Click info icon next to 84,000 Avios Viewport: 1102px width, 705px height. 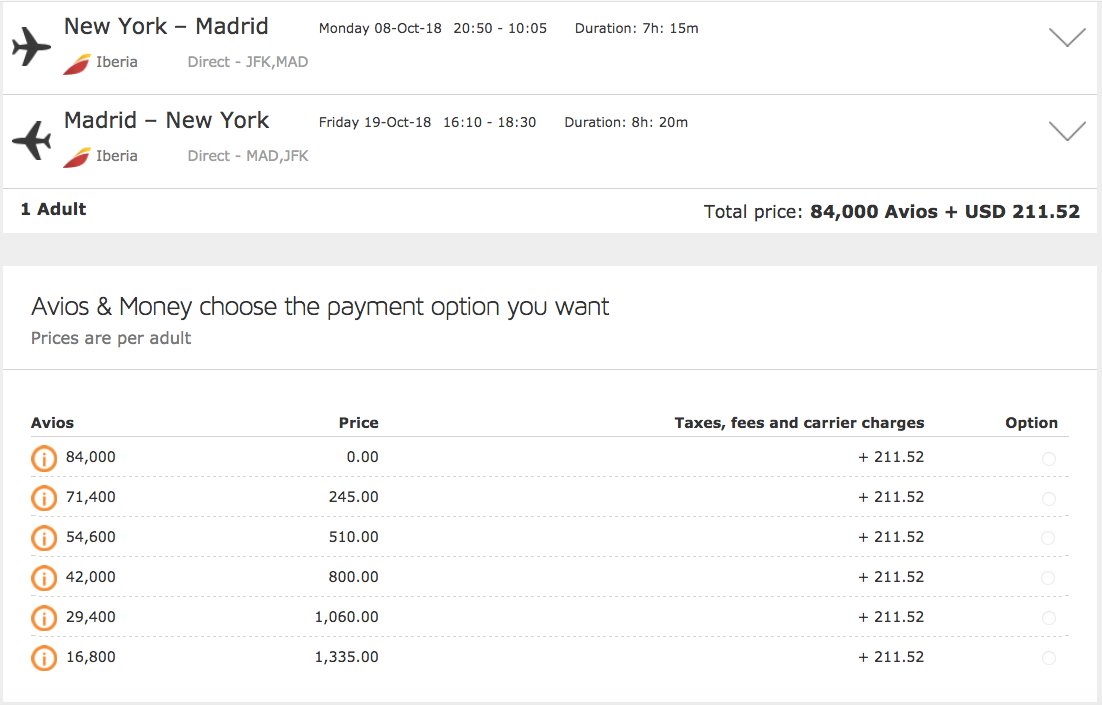pos(44,458)
